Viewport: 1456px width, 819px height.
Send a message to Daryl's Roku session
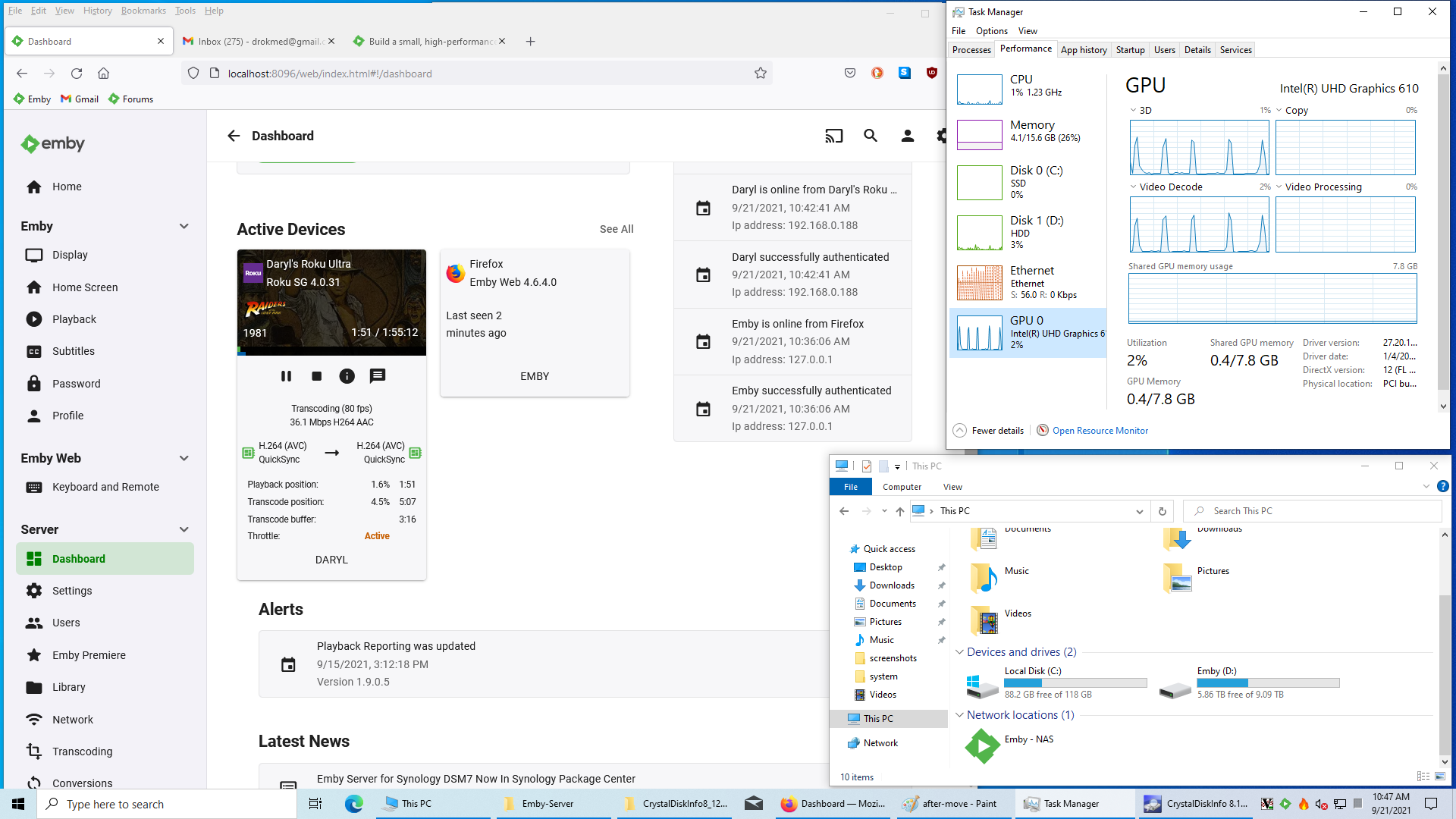point(377,376)
